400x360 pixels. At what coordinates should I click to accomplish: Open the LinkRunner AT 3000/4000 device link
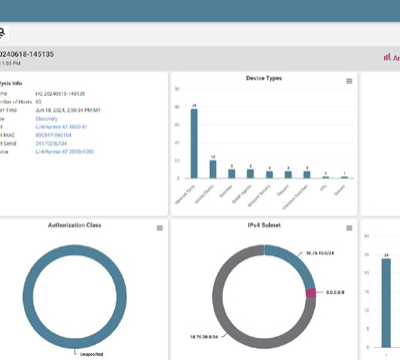(x=65, y=152)
